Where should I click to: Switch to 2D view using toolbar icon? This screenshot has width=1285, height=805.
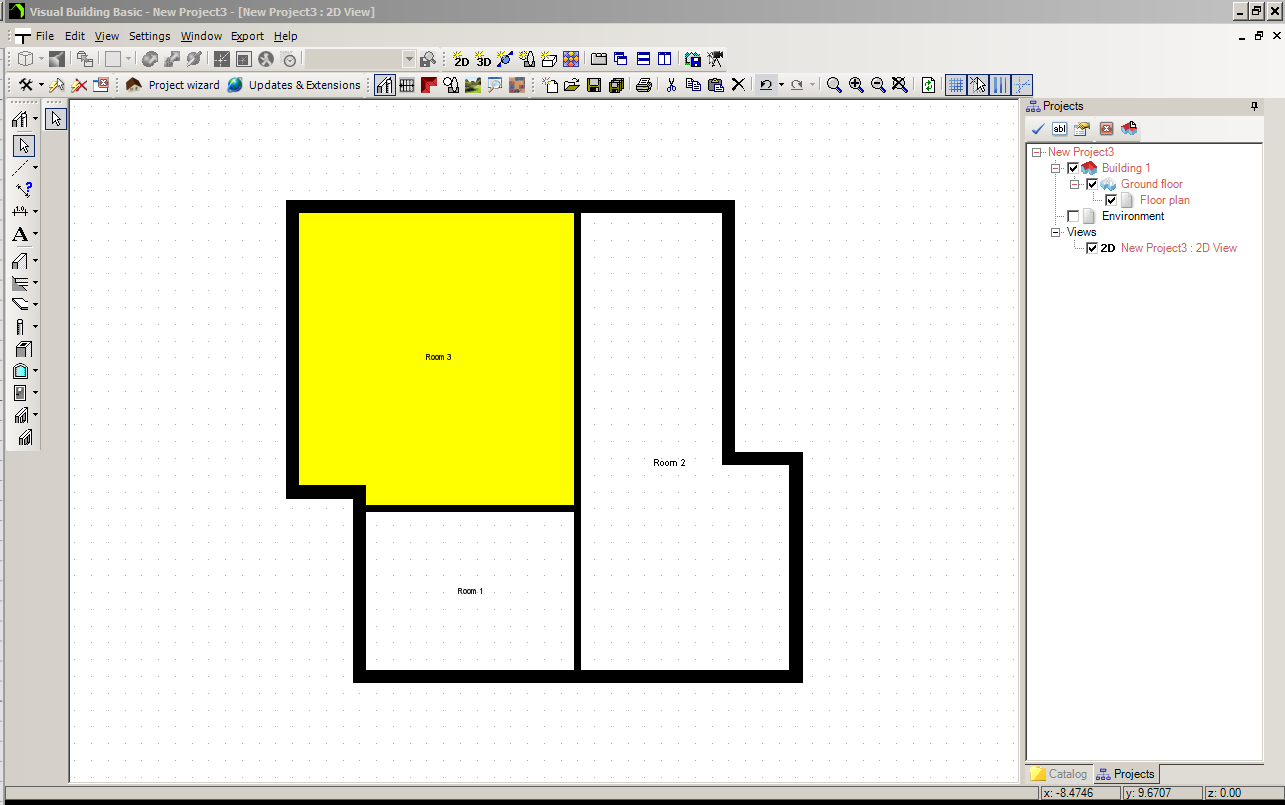pos(460,60)
